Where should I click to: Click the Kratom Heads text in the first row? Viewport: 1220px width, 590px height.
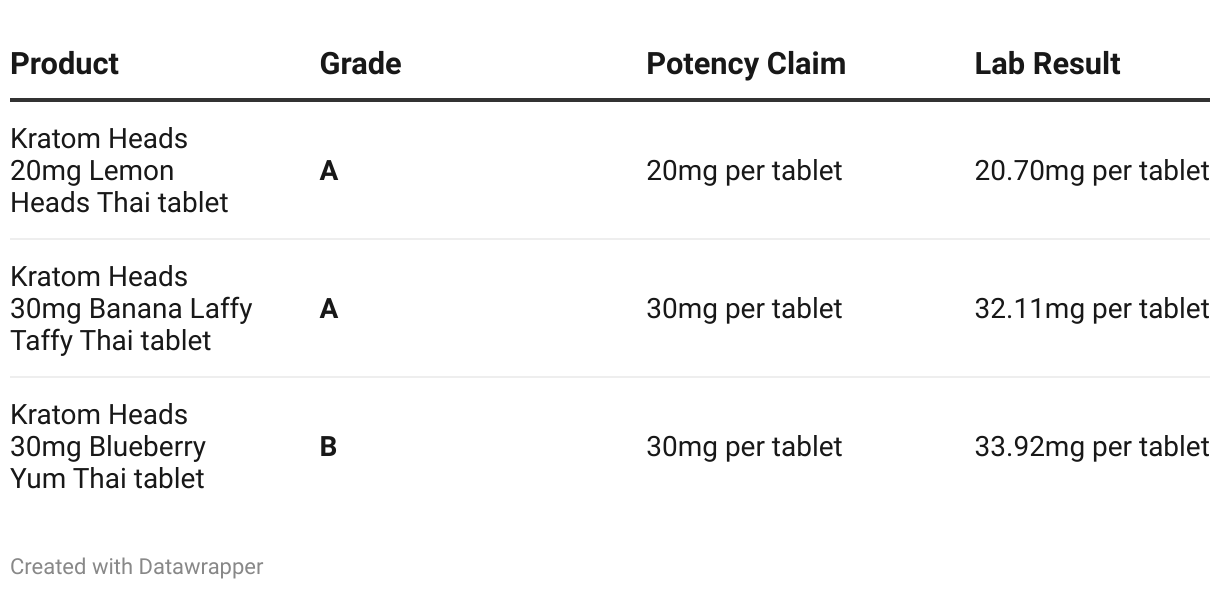(99, 138)
